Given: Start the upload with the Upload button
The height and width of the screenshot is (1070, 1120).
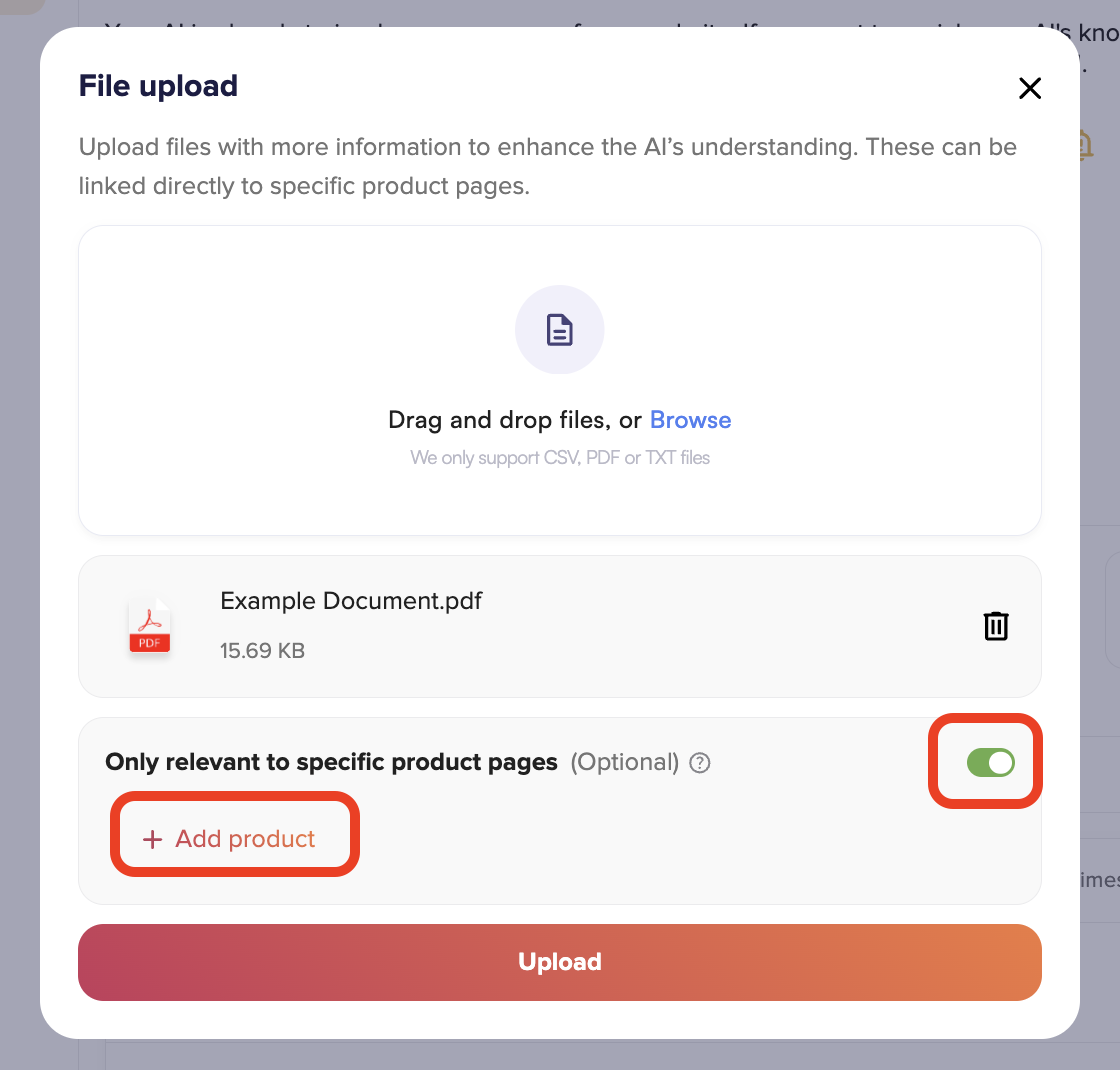Looking at the screenshot, I should (x=559, y=962).
